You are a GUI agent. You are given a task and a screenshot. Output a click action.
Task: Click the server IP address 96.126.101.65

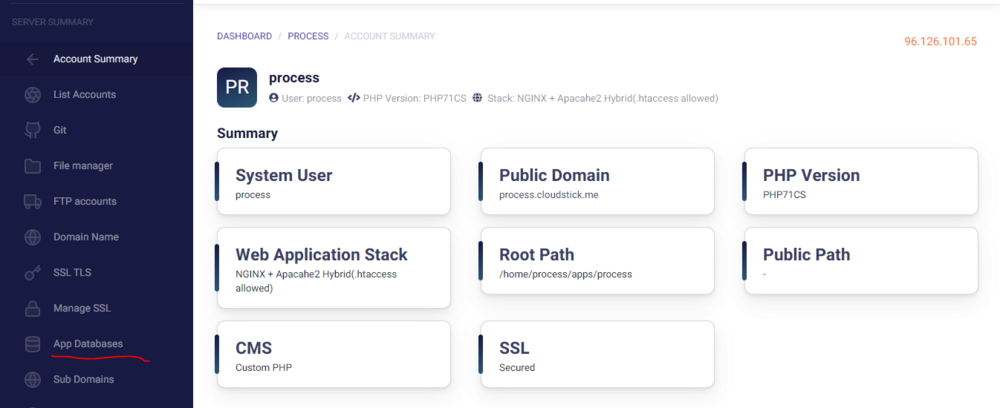(940, 42)
